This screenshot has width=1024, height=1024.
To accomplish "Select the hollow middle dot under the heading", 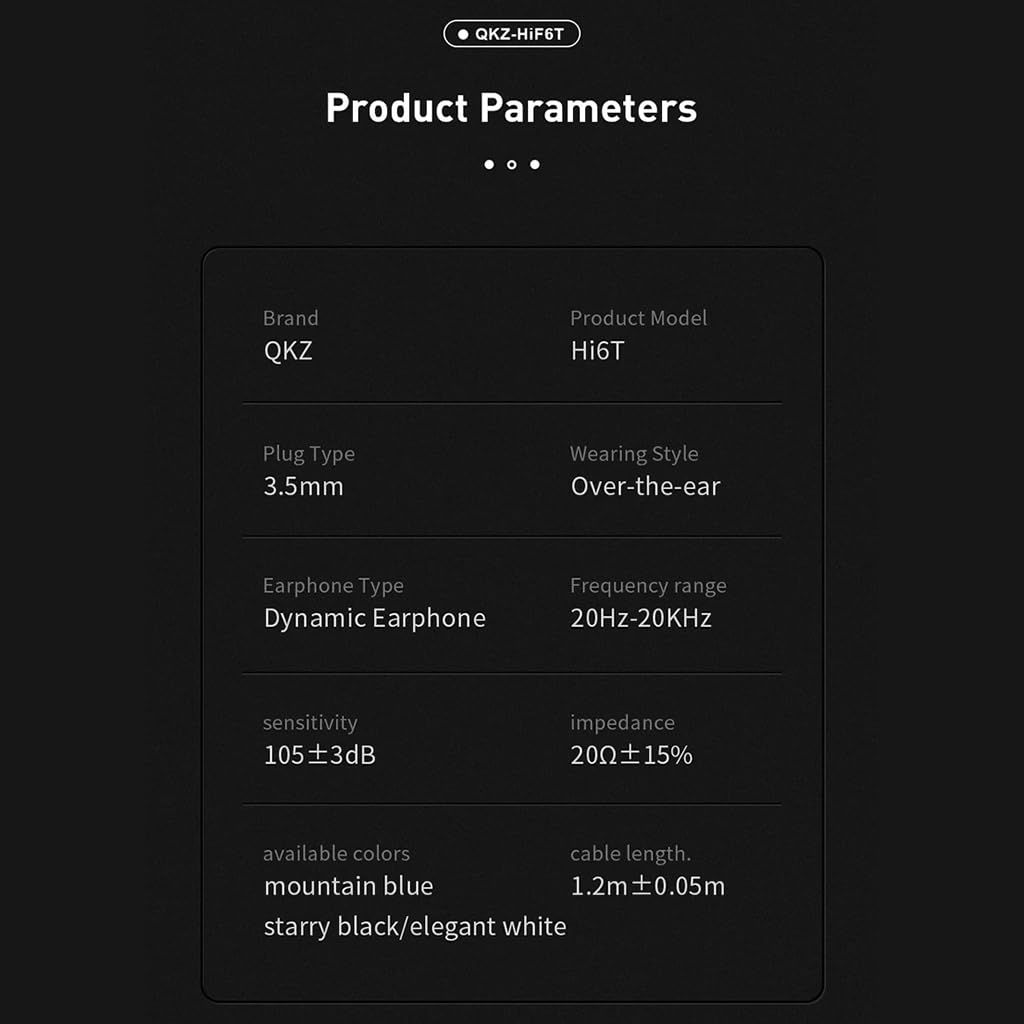I will click(512, 164).
